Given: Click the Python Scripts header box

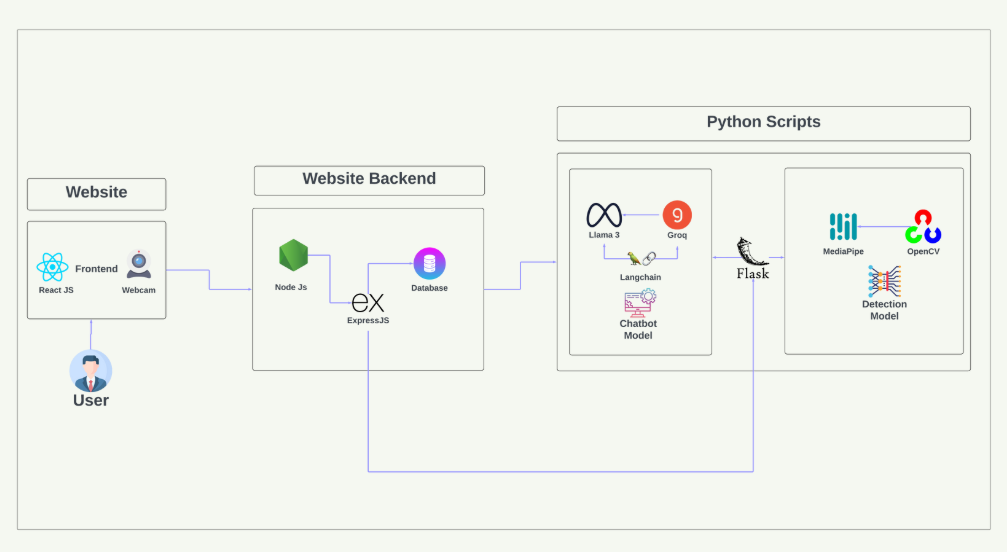Looking at the screenshot, I should click(763, 123).
